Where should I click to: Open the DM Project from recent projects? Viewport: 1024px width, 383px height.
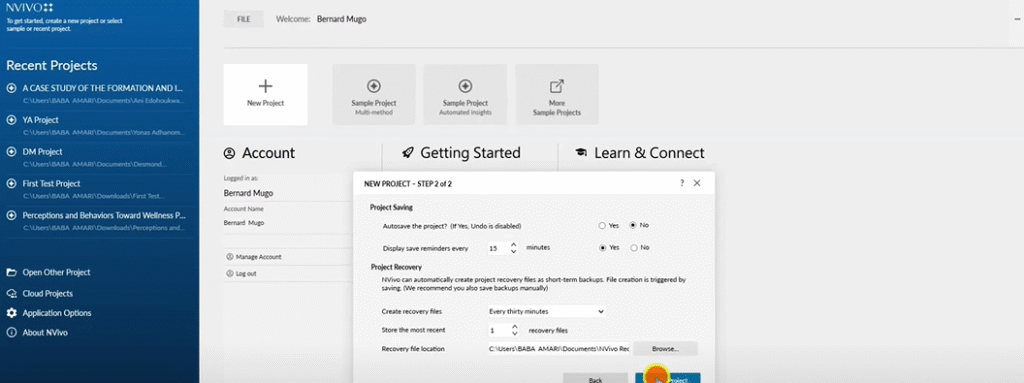tap(42, 152)
